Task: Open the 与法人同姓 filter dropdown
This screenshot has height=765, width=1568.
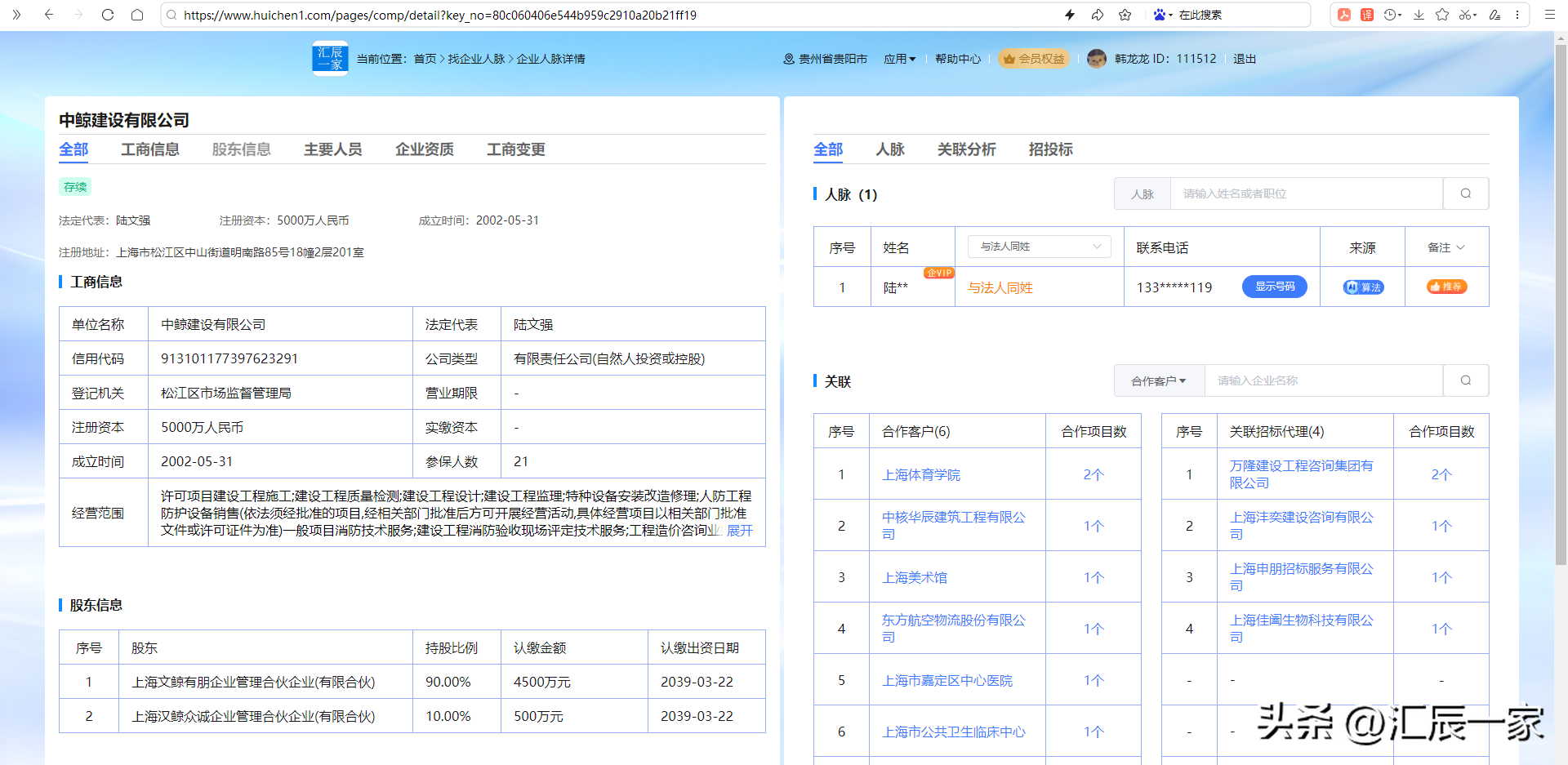Action: point(1040,247)
